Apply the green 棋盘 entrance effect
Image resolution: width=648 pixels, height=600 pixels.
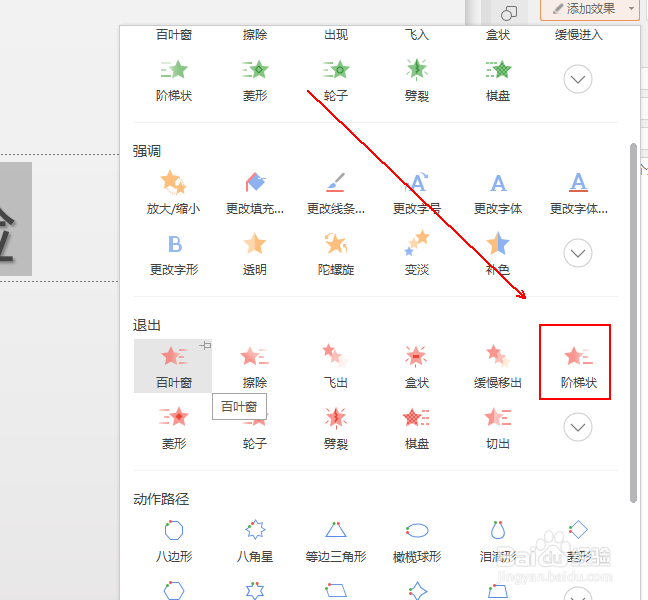point(498,80)
